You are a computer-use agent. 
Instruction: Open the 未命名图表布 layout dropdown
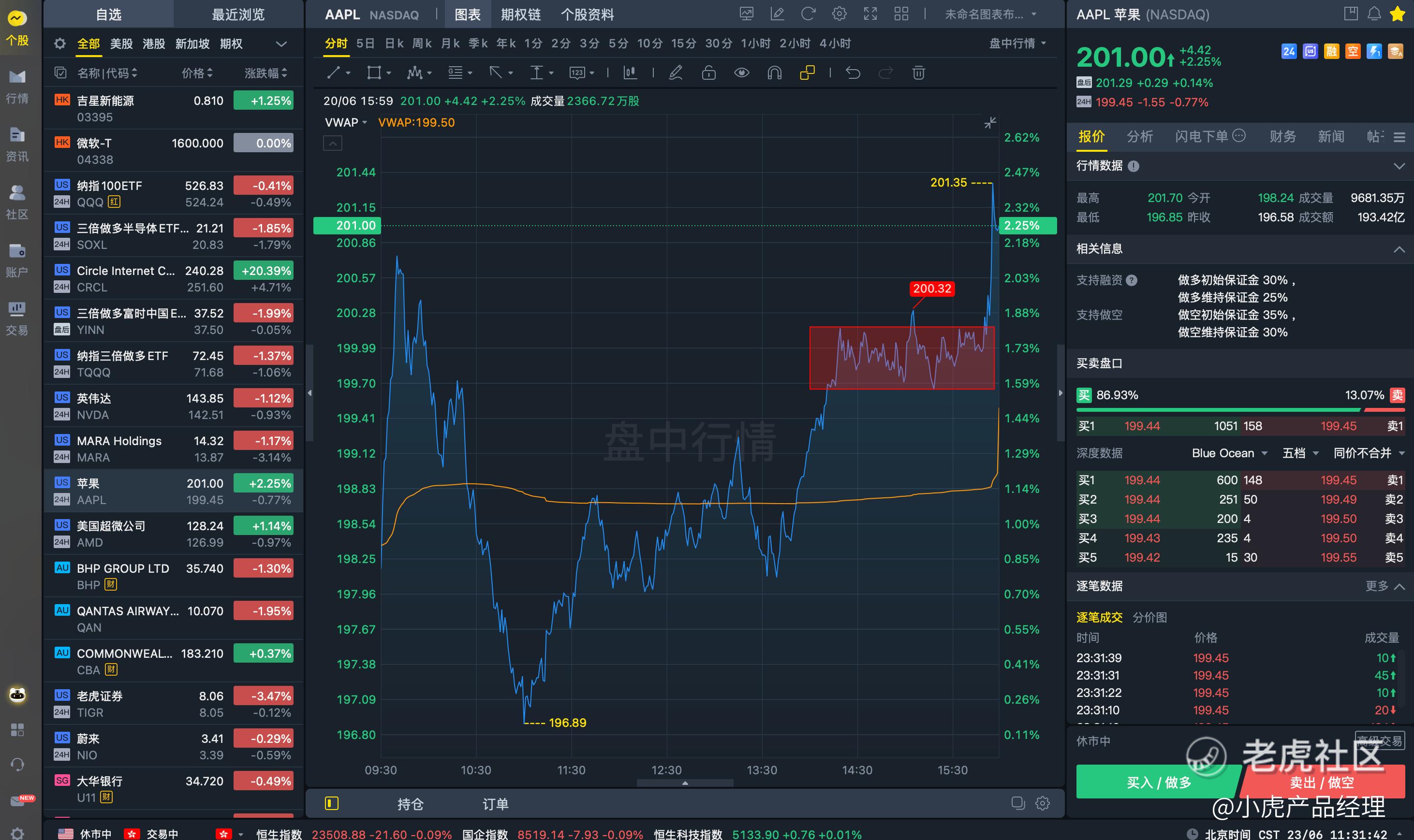[x=990, y=14]
